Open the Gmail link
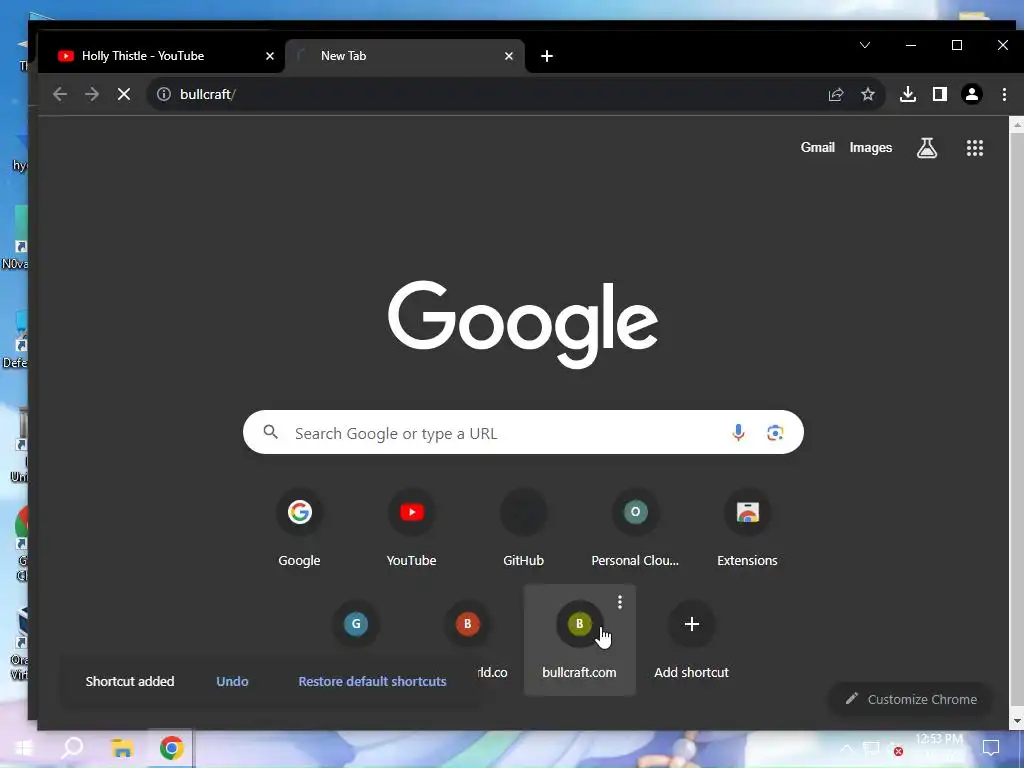Image resolution: width=1024 pixels, height=768 pixels. [x=818, y=148]
